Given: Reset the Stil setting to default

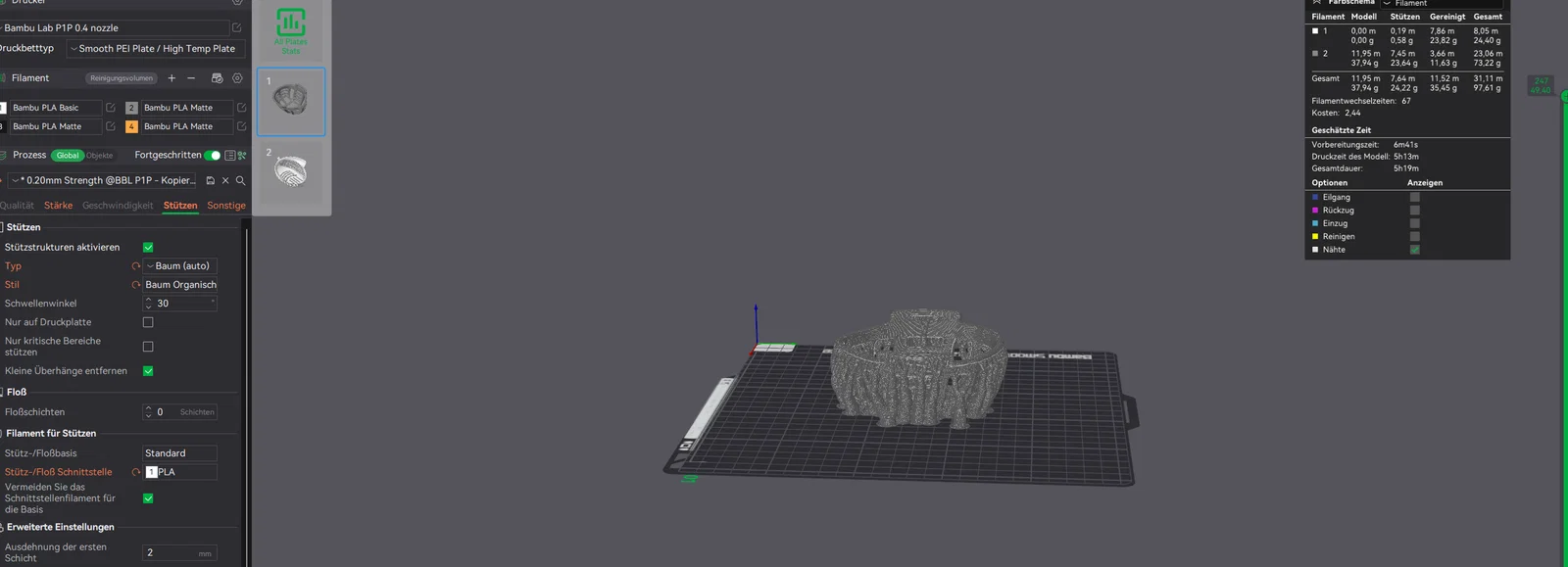Looking at the screenshot, I should coord(136,285).
